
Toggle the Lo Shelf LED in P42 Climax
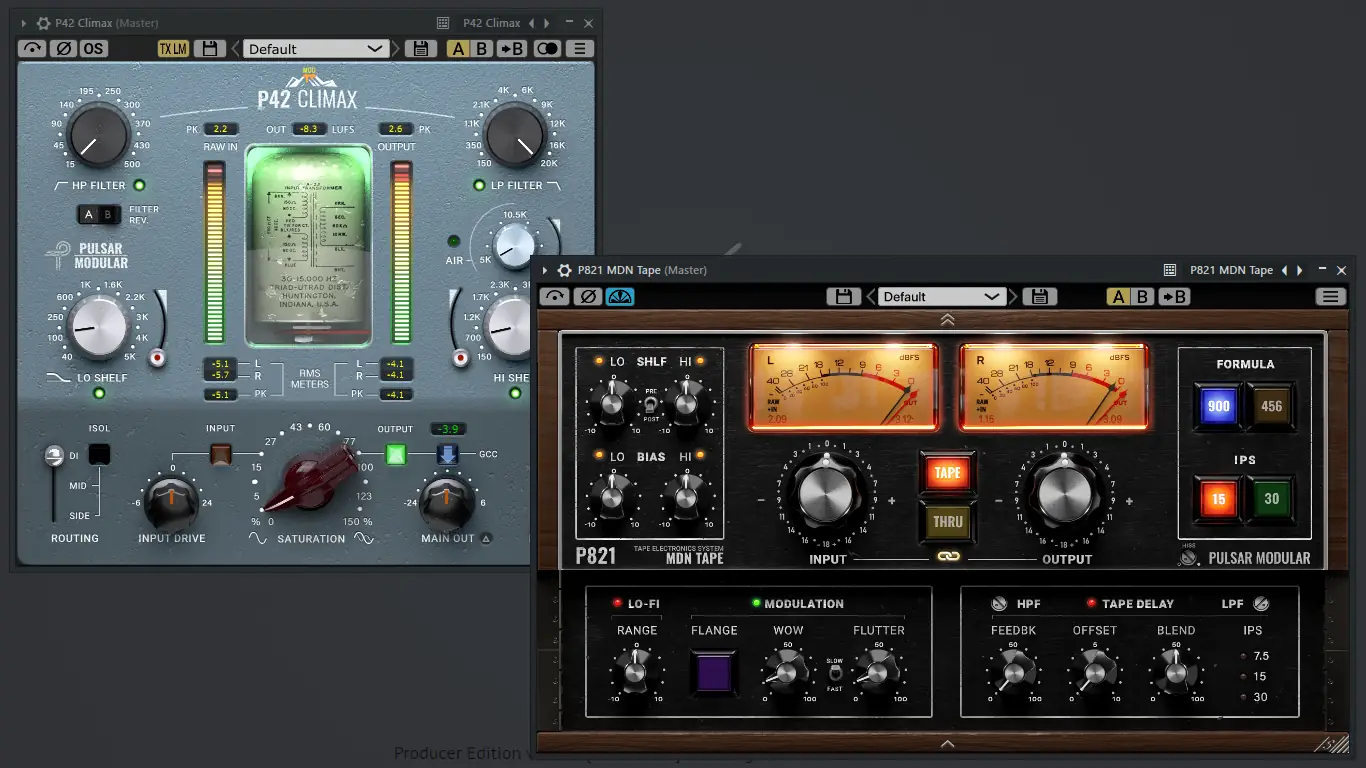tap(99, 393)
